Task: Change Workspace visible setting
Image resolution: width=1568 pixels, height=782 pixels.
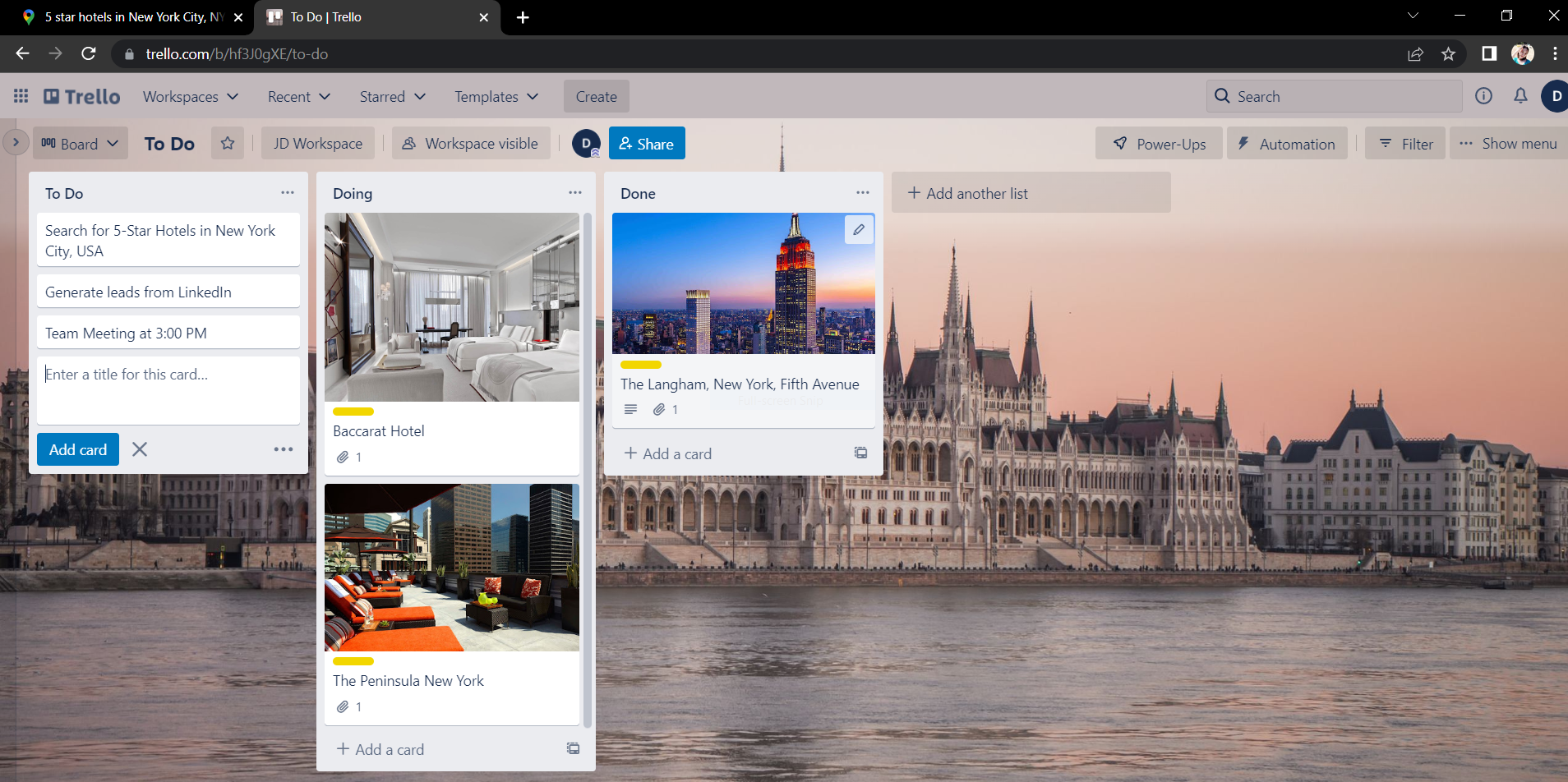Action: 470,143
